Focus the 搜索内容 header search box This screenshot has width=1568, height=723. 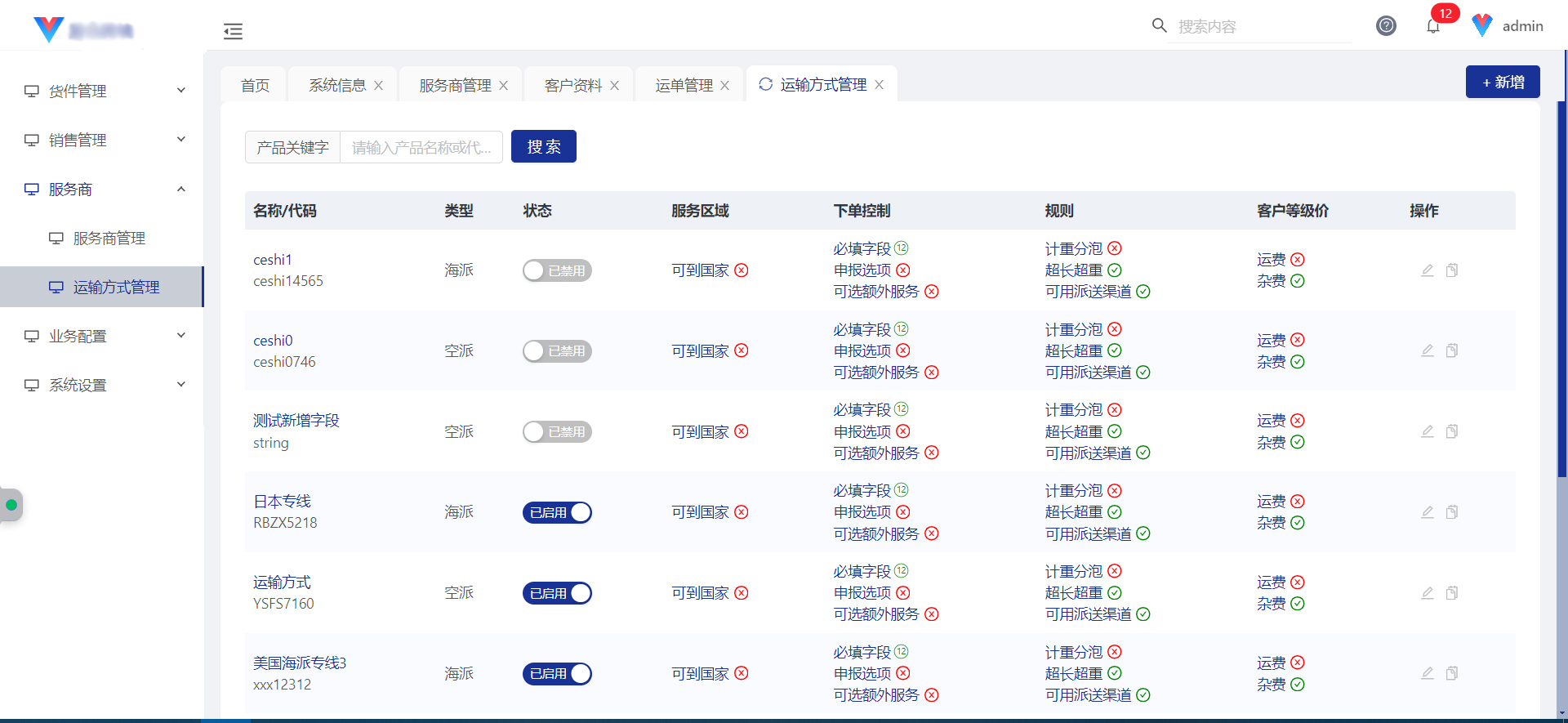(x=1262, y=26)
